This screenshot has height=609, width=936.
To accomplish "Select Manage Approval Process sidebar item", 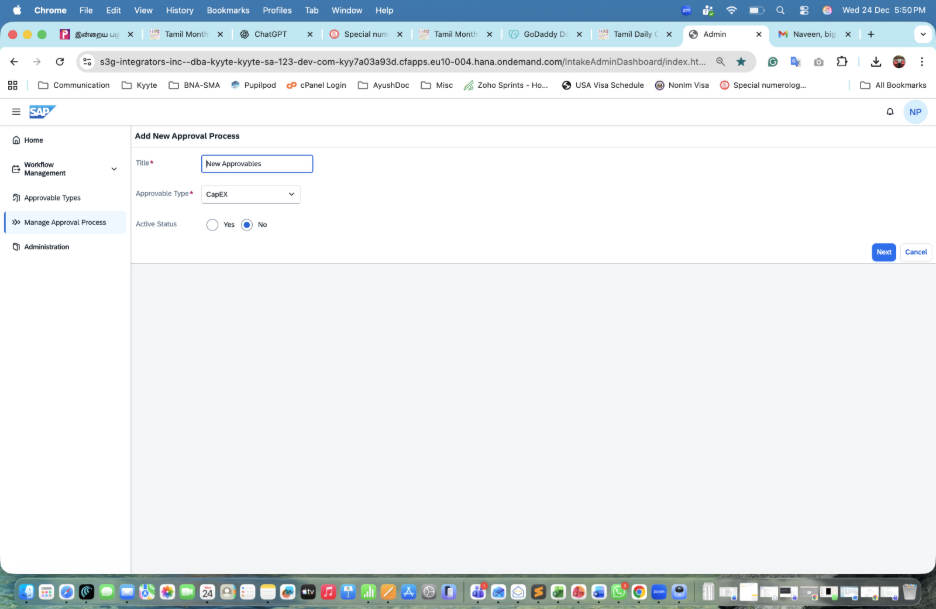I will (x=64, y=222).
